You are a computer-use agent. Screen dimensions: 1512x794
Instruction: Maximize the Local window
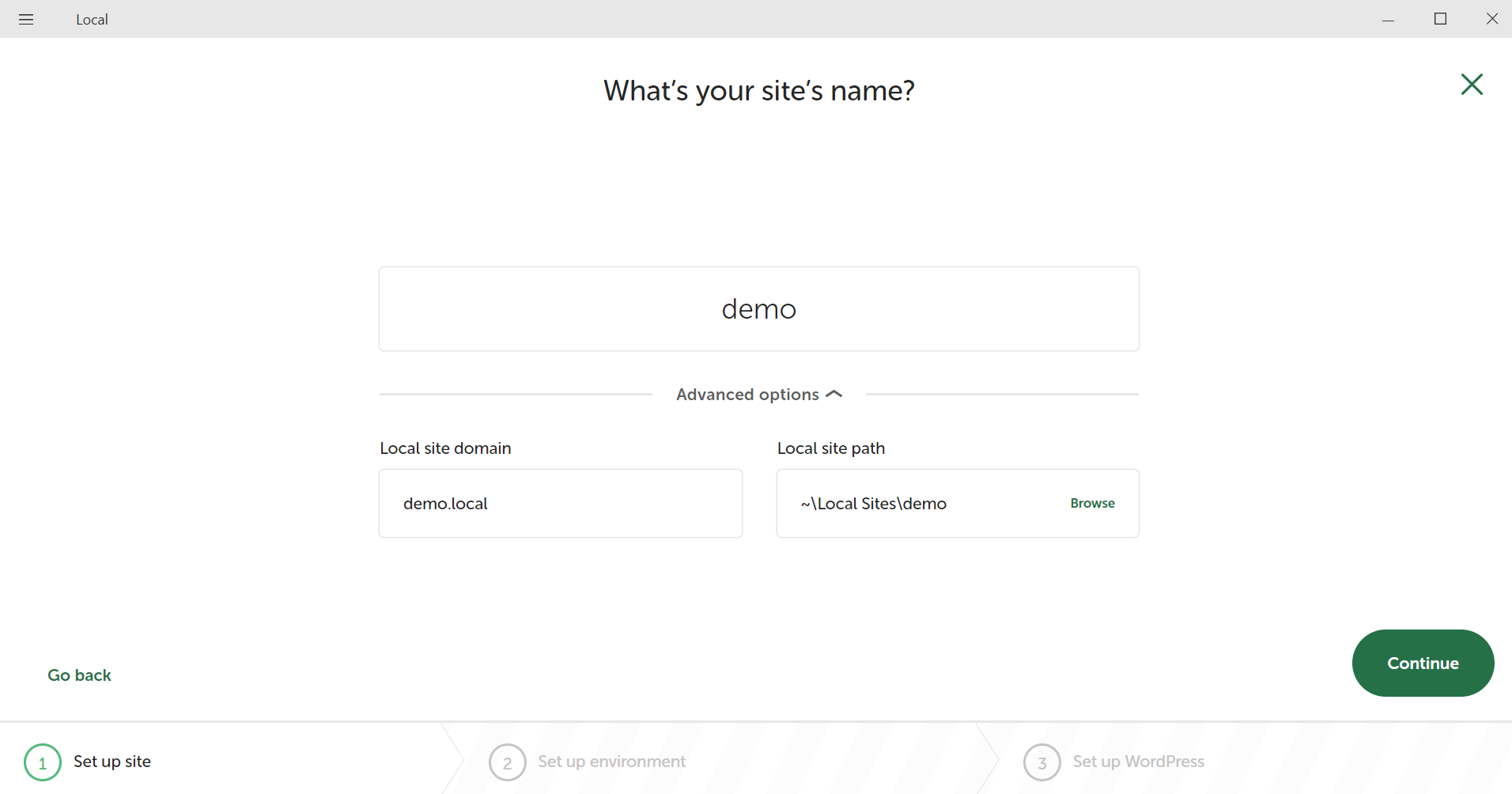1440,18
